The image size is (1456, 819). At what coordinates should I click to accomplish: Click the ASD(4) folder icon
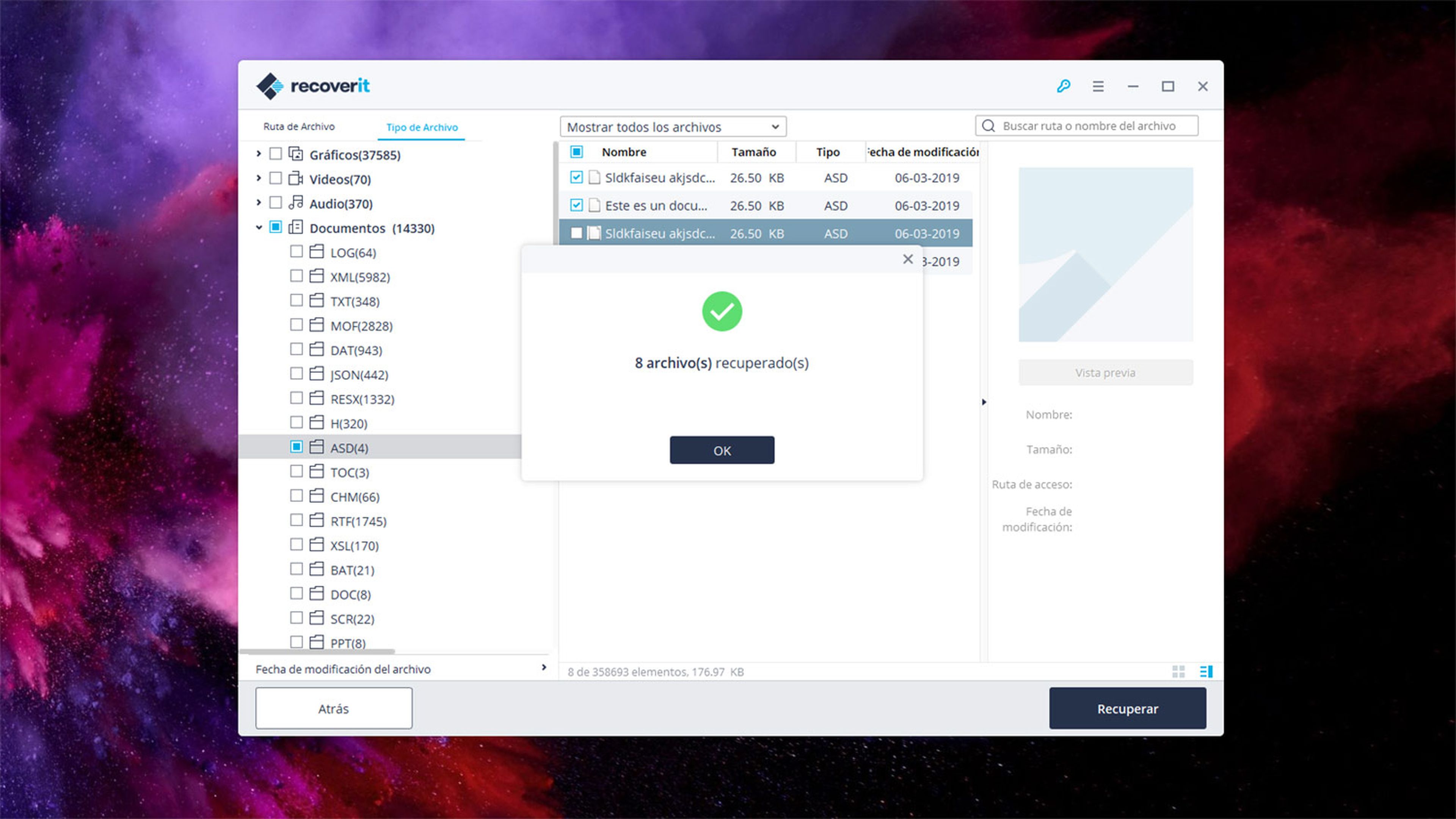coord(317,447)
